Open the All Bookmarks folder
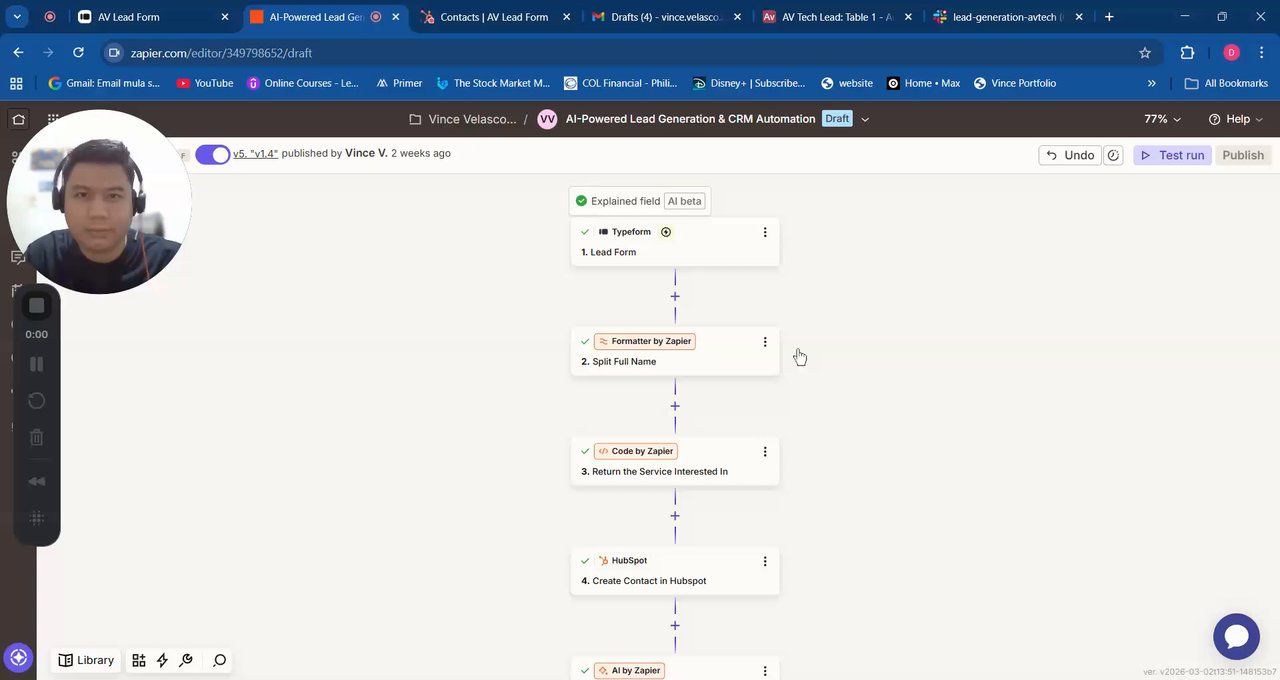 (x=1226, y=83)
